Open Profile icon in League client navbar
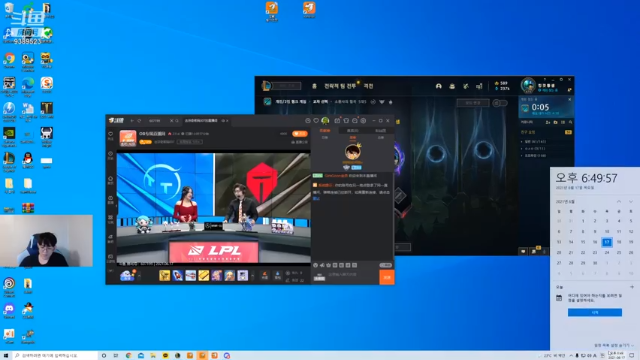 (x=438, y=86)
